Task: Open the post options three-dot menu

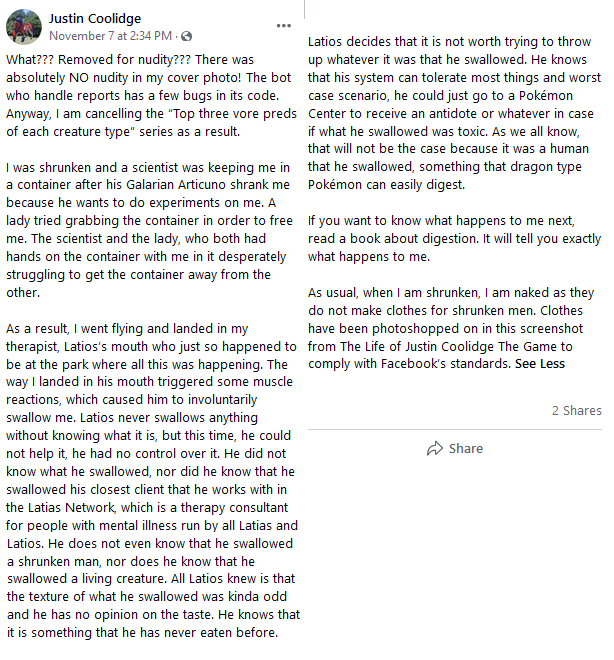Action: pos(284,26)
